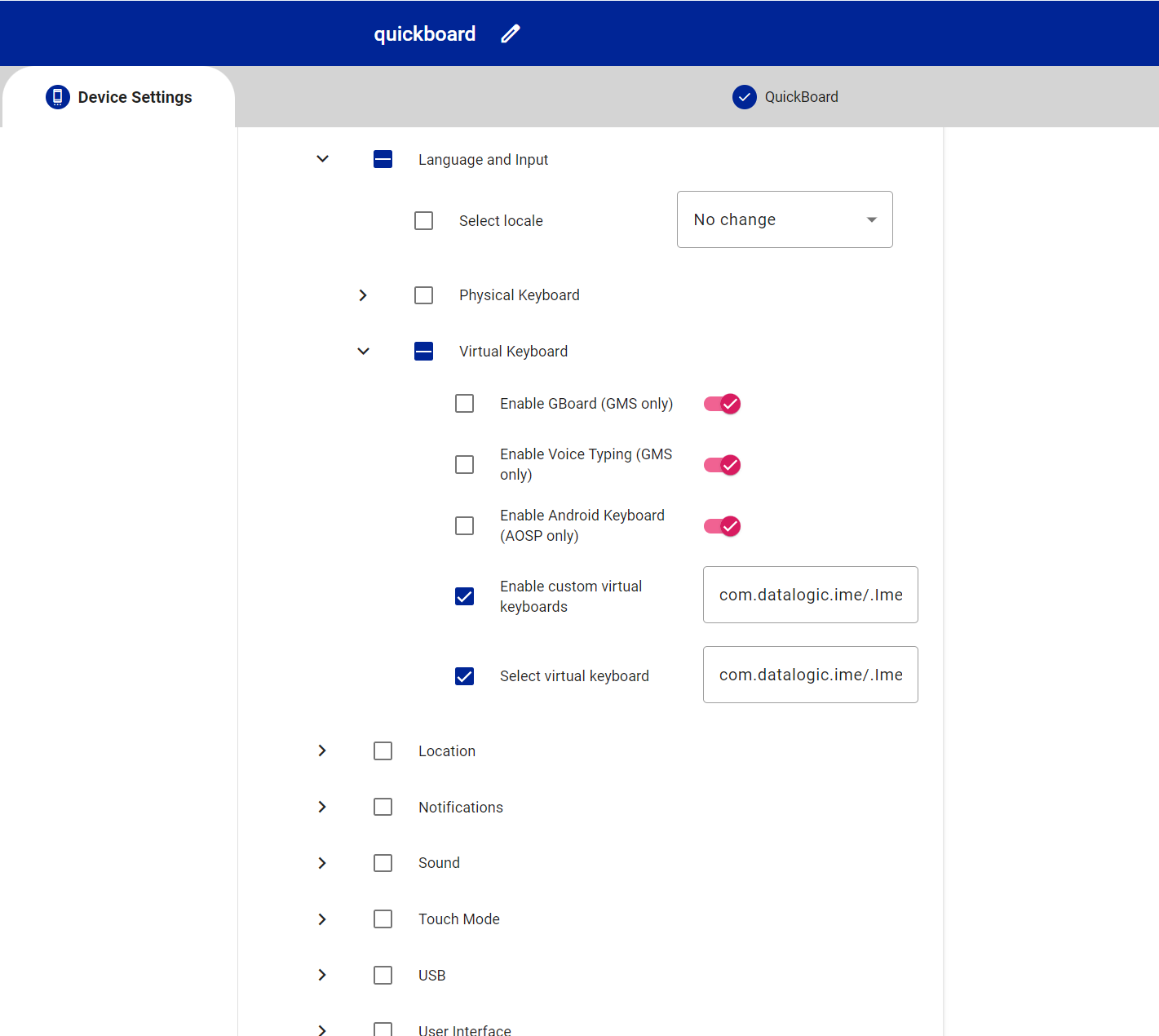The image size is (1159, 1036).
Task: Expand the Location section
Action: point(323,750)
